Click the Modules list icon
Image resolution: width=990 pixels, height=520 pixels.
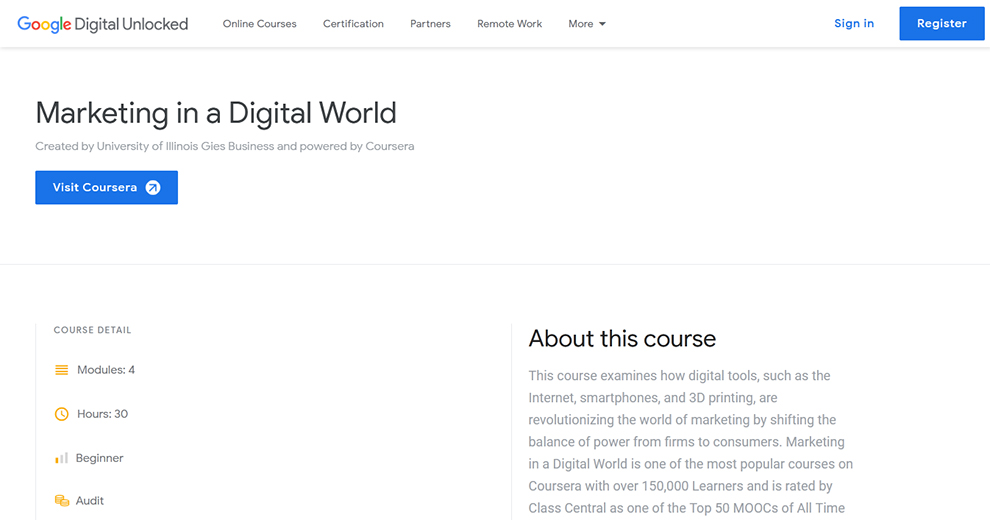61,370
